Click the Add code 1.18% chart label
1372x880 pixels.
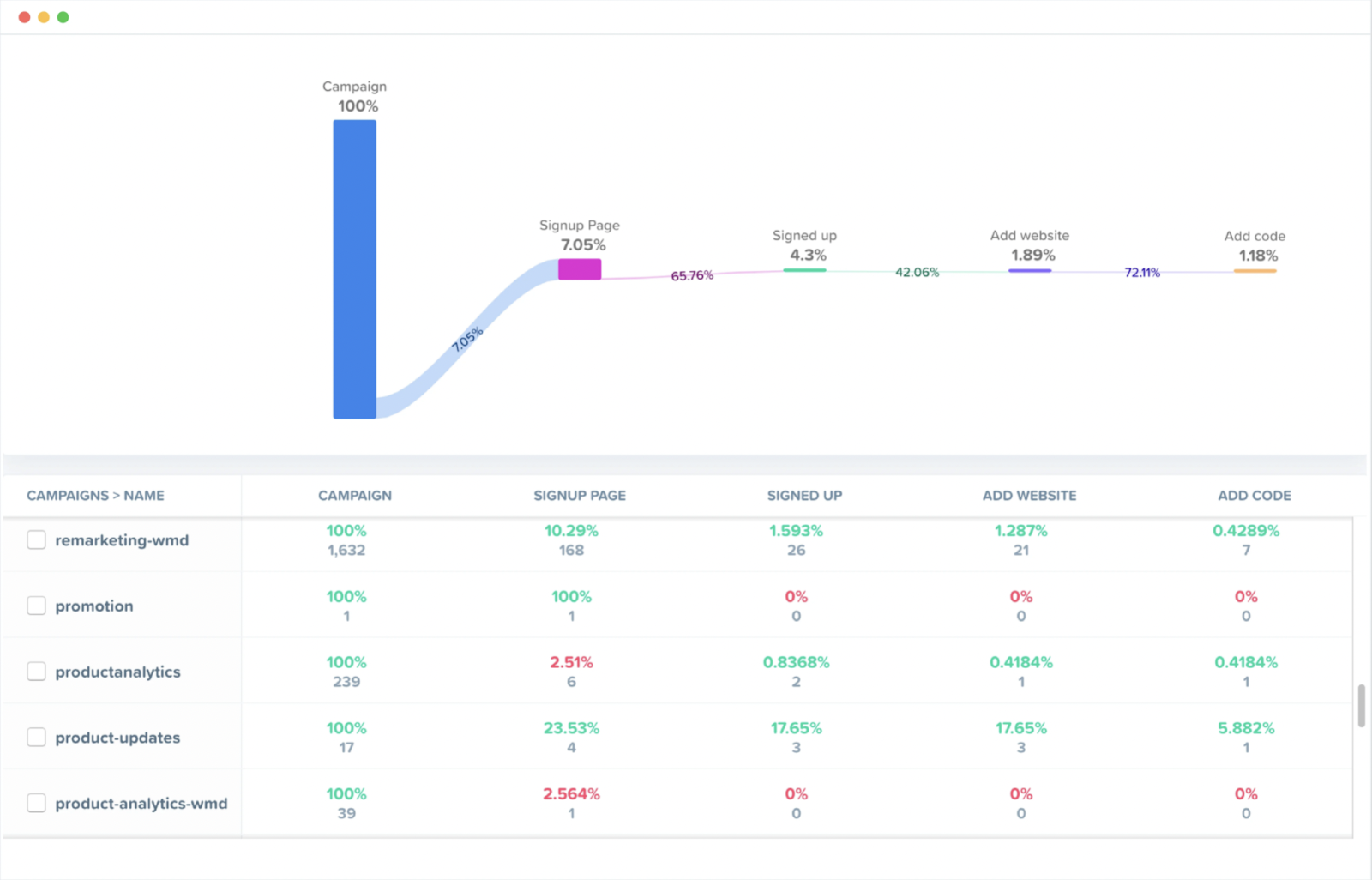(1255, 246)
